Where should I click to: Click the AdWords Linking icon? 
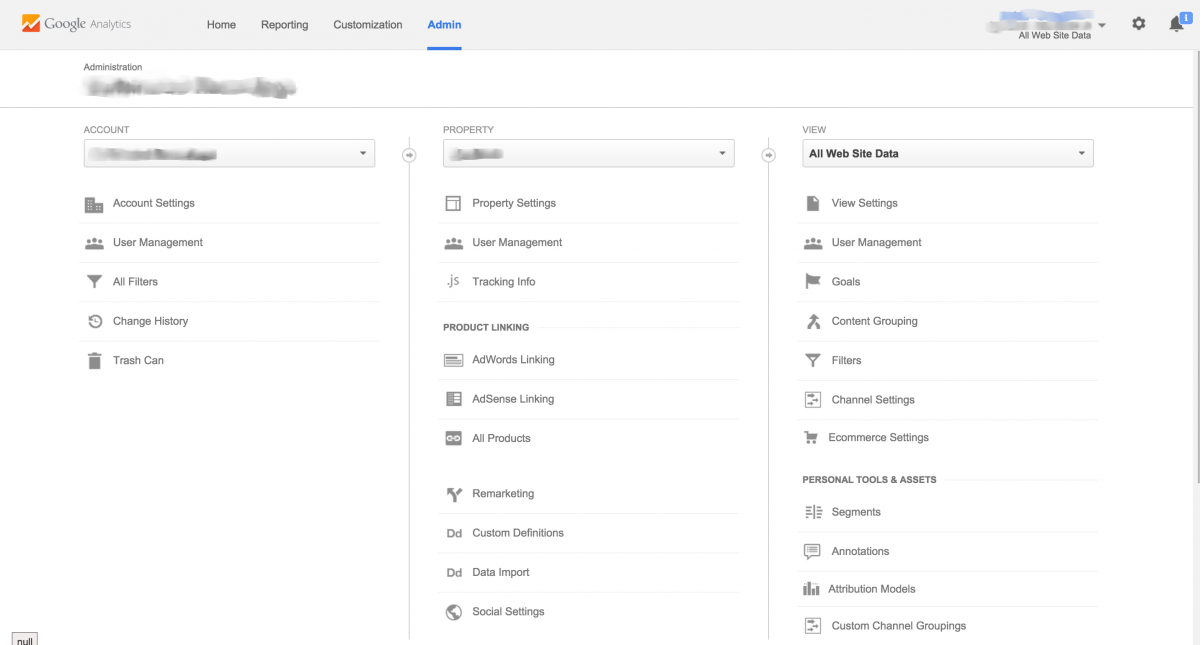point(453,360)
